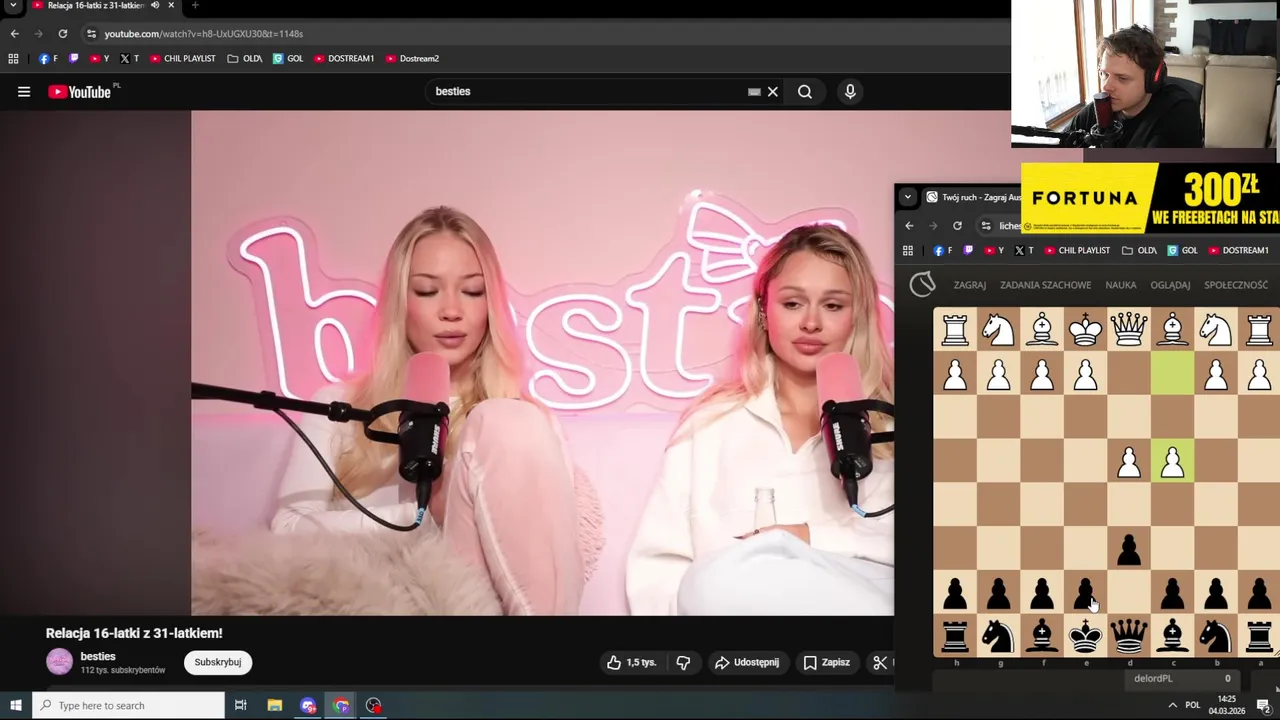
Task: Open the Twitch bookmark in Lichess window
Action: coord(968,250)
